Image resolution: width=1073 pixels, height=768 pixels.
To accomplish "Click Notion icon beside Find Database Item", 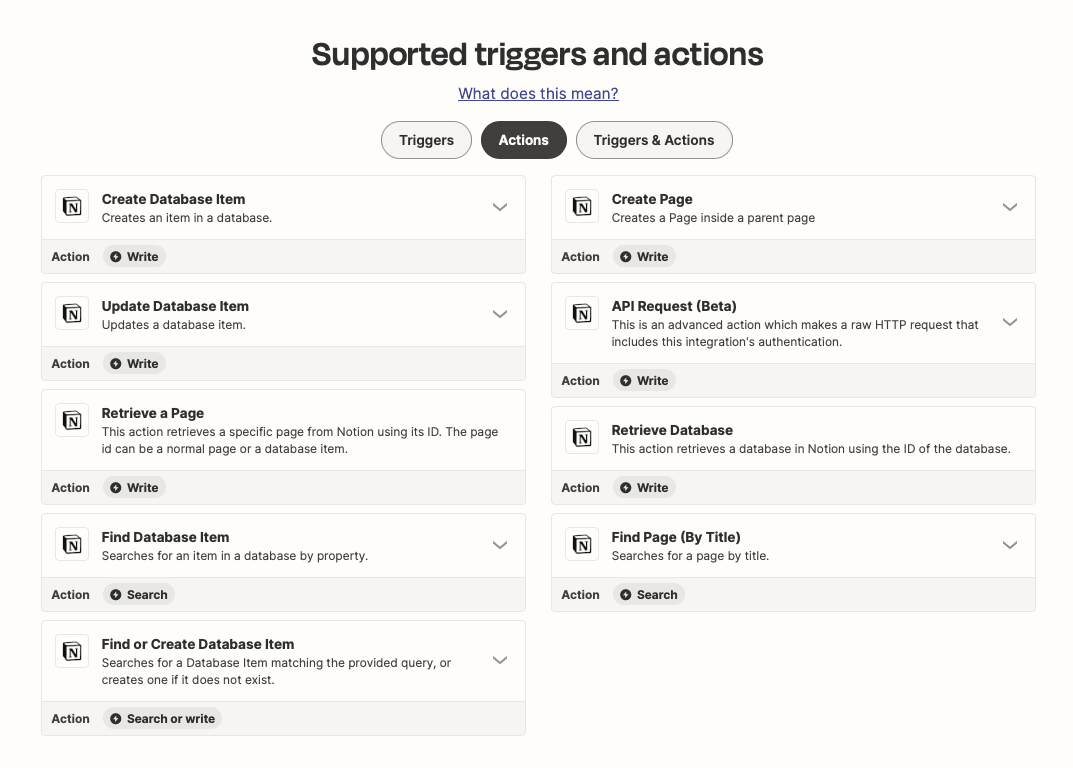I will 72,544.
